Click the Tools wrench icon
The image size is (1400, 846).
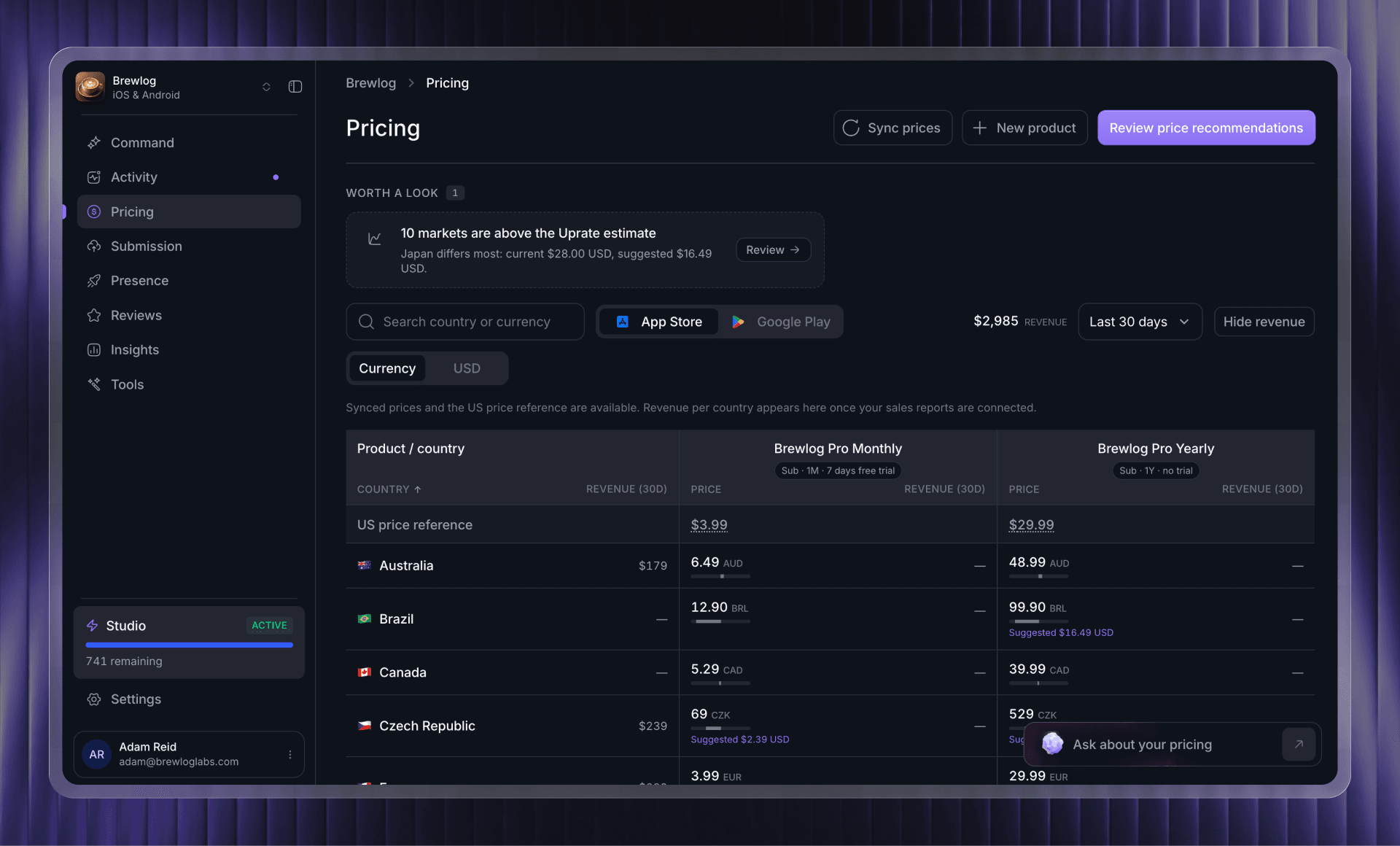(x=94, y=384)
